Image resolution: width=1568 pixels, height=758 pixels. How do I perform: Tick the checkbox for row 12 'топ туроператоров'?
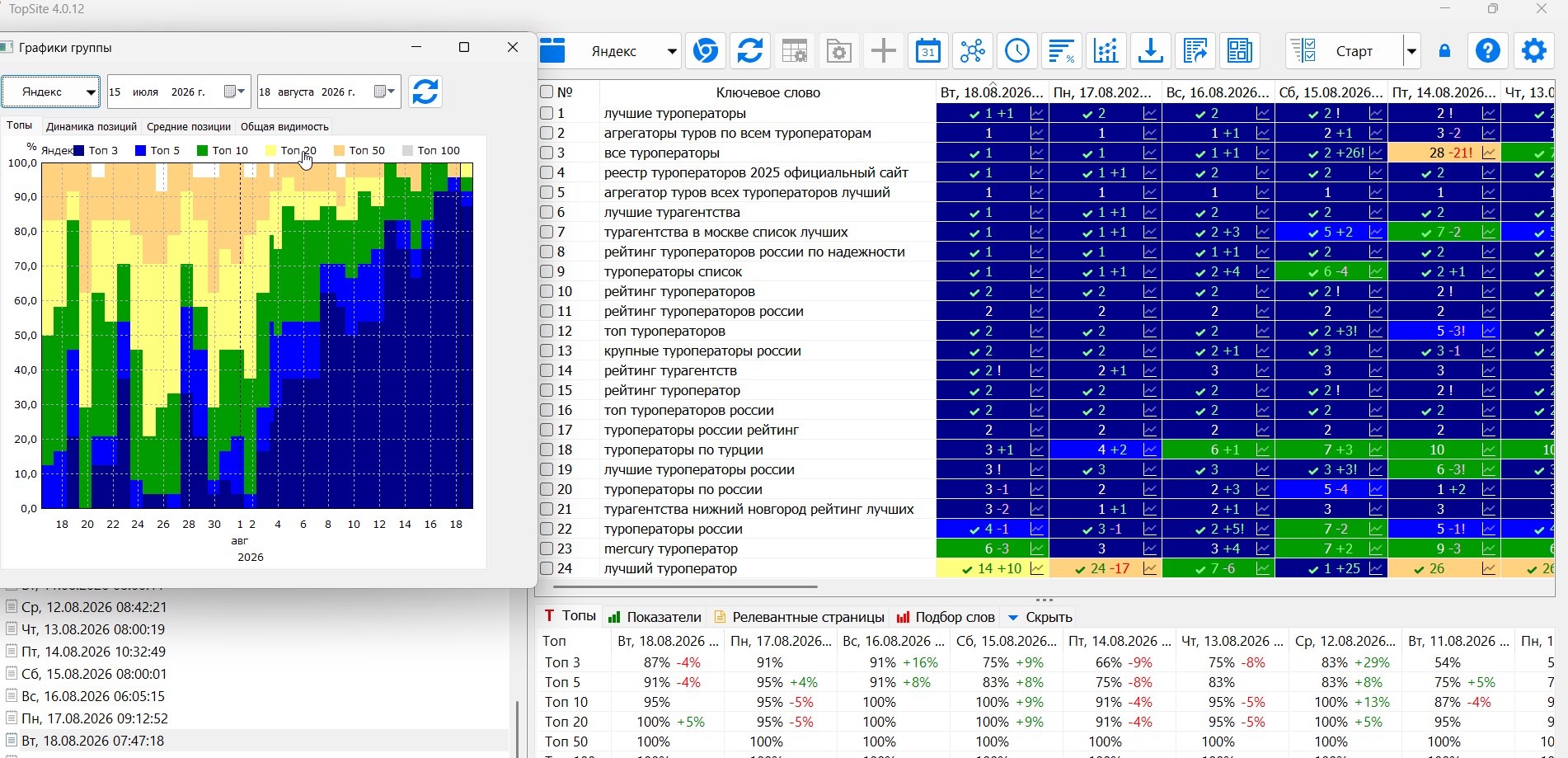[x=547, y=331]
